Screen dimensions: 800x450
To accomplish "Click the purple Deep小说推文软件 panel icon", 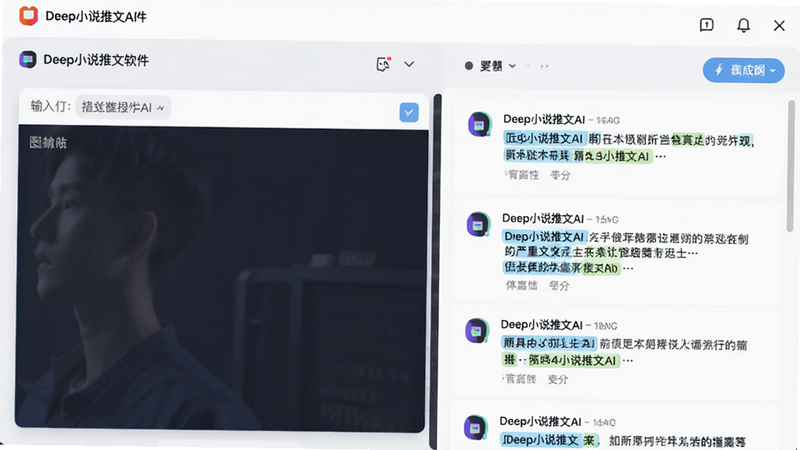I will tap(28, 60).
